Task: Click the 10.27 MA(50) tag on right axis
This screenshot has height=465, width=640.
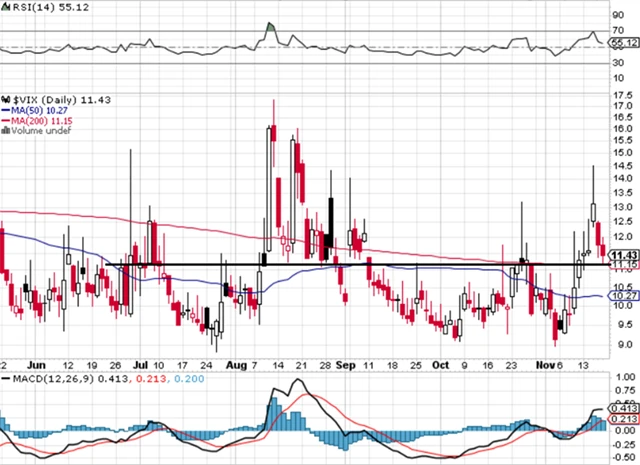Action: (x=623, y=297)
